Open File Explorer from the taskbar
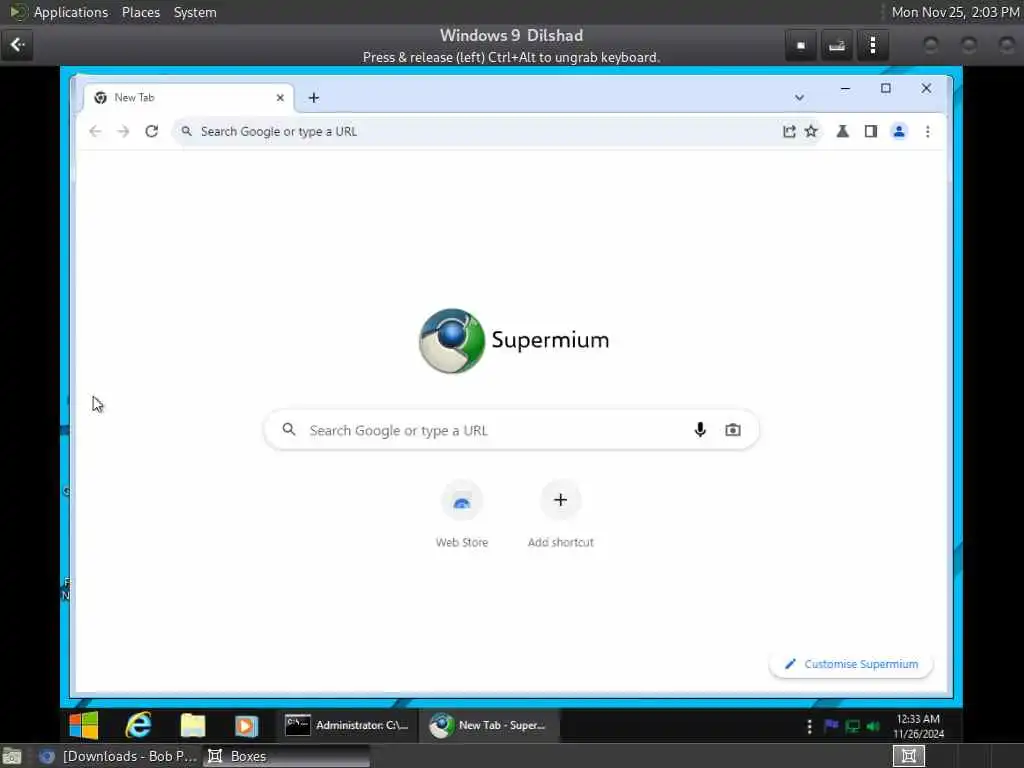1024x768 pixels. tap(193, 725)
